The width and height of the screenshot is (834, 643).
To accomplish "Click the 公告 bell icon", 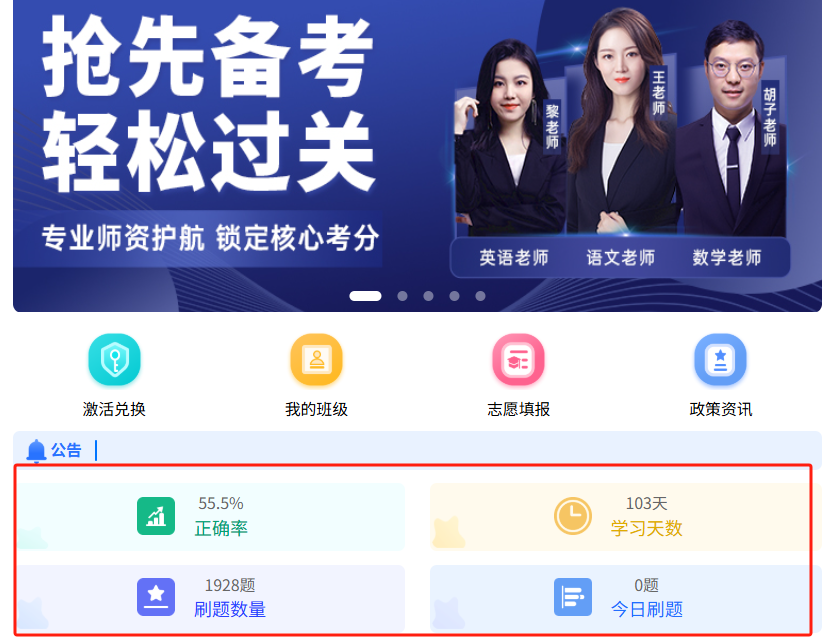I will 36,451.
